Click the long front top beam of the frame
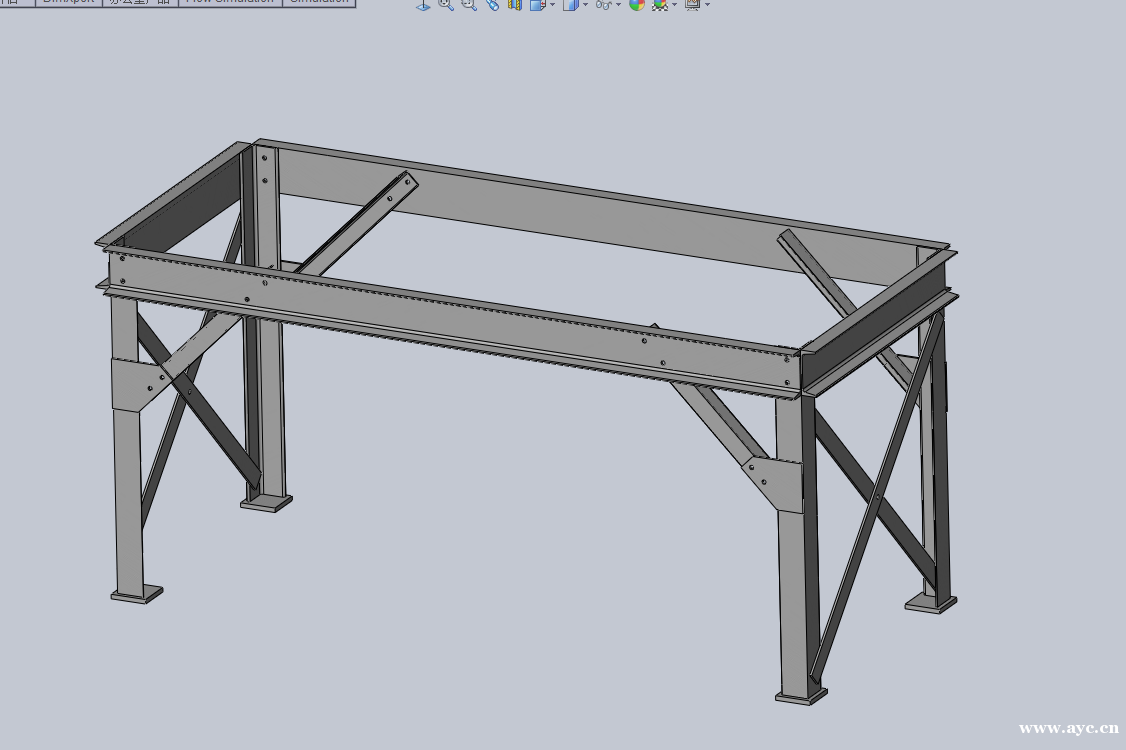Screen dimensions: 1126x750 tap(450, 320)
